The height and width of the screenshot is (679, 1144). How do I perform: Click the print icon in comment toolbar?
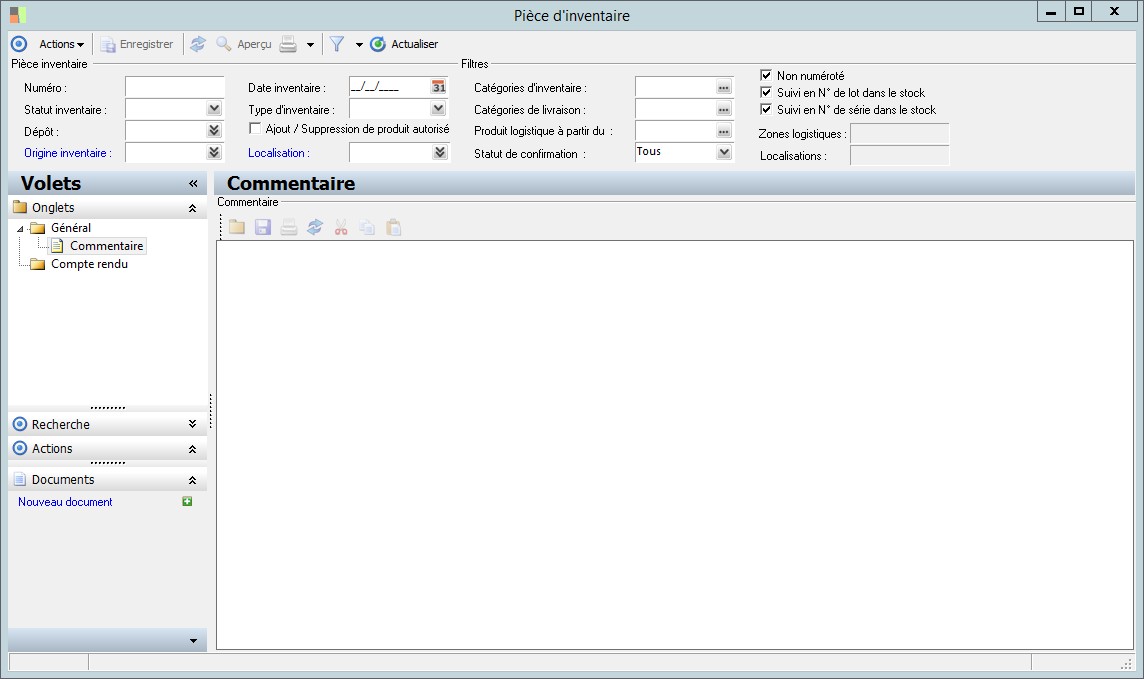[x=289, y=228]
